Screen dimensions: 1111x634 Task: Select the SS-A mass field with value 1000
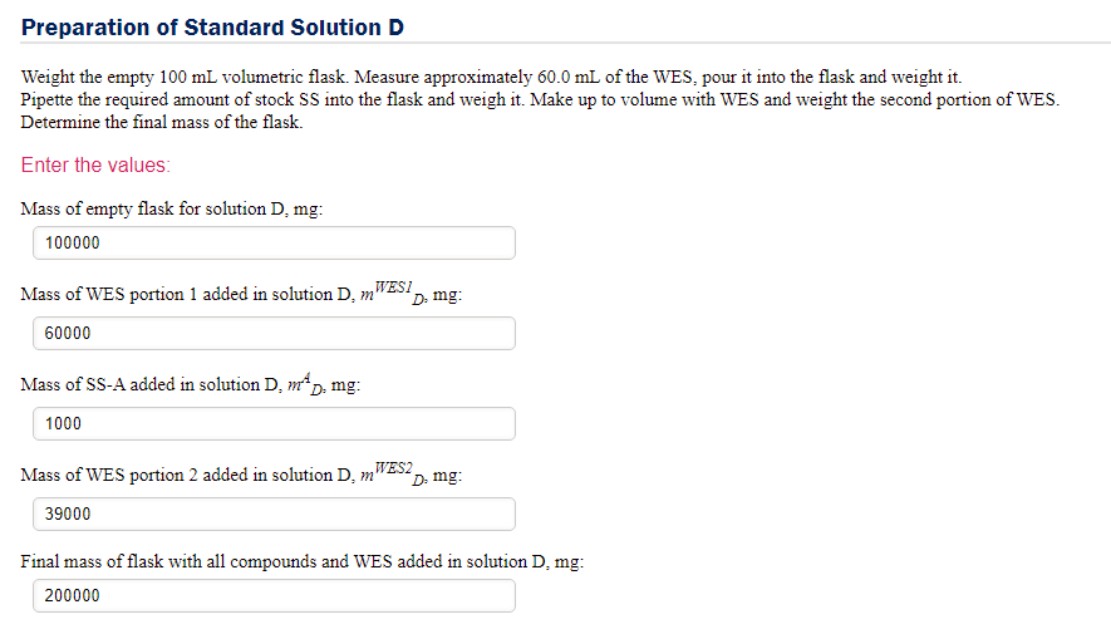(273, 424)
